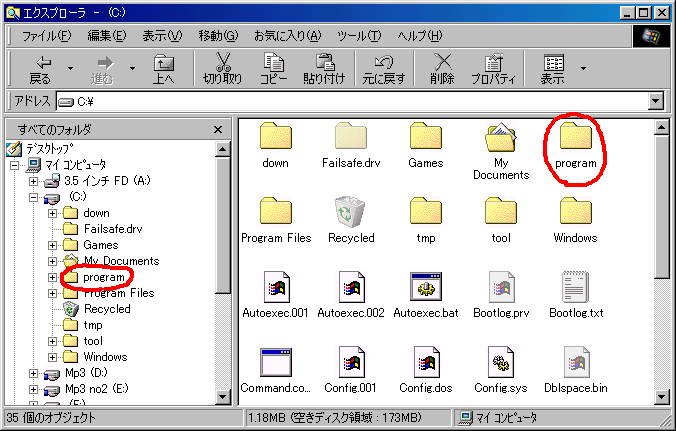Image resolution: width=676 pixels, height=431 pixels.
Task: Open the 移動(G) menu
Action: point(218,36)
